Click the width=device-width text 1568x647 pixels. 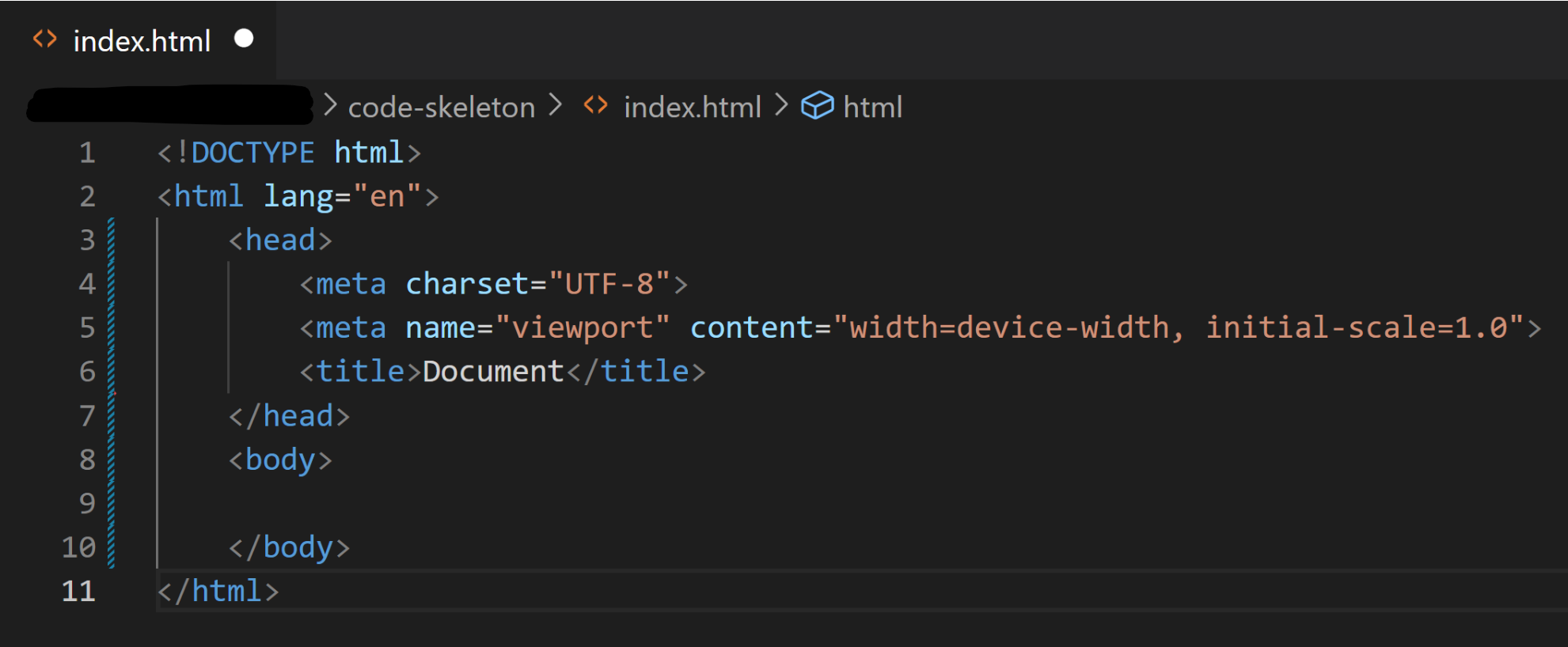[1009, 327]
